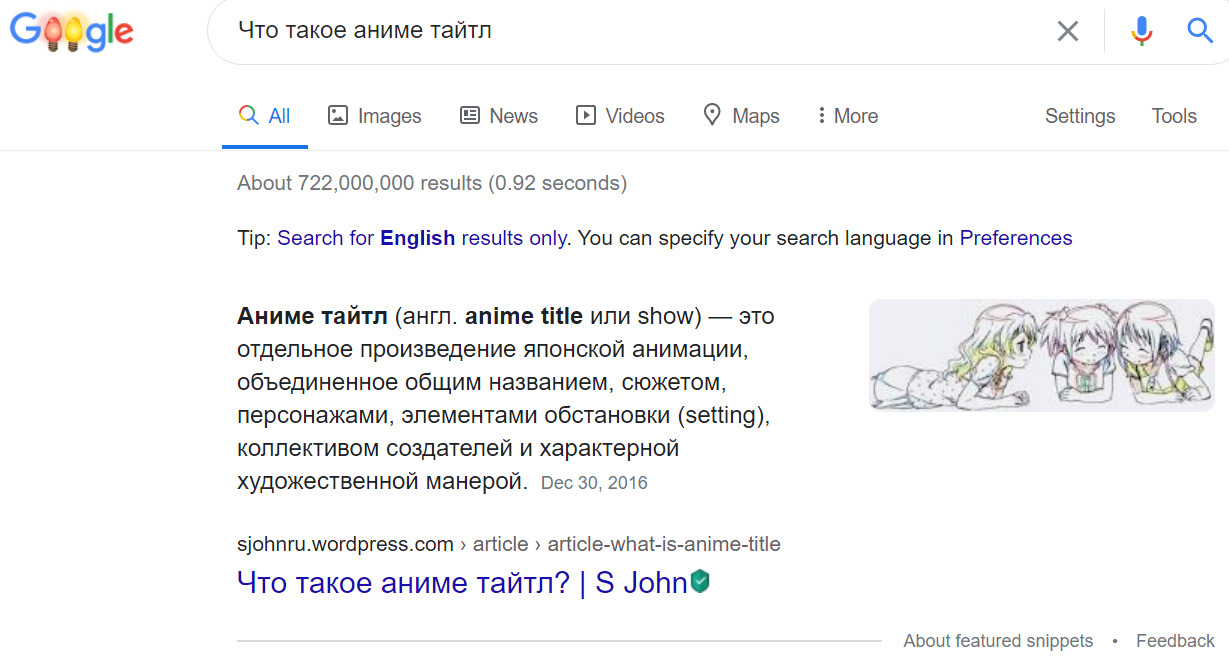1229x658 pixels.
Task: Expand the More search categories menu
Action: pos(847,116)
